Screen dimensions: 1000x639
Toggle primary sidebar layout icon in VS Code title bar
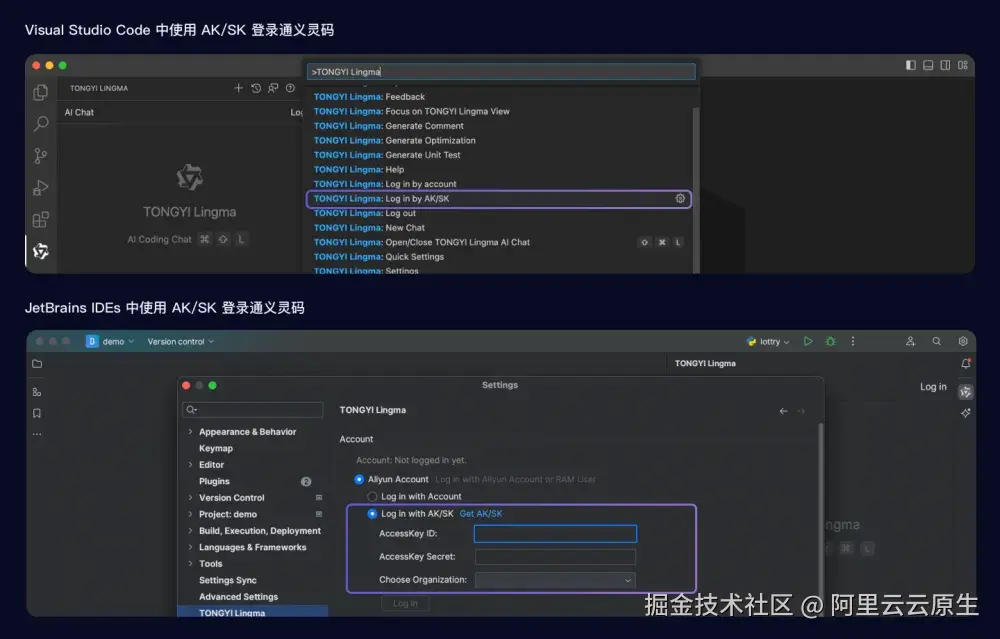point(911,65)
